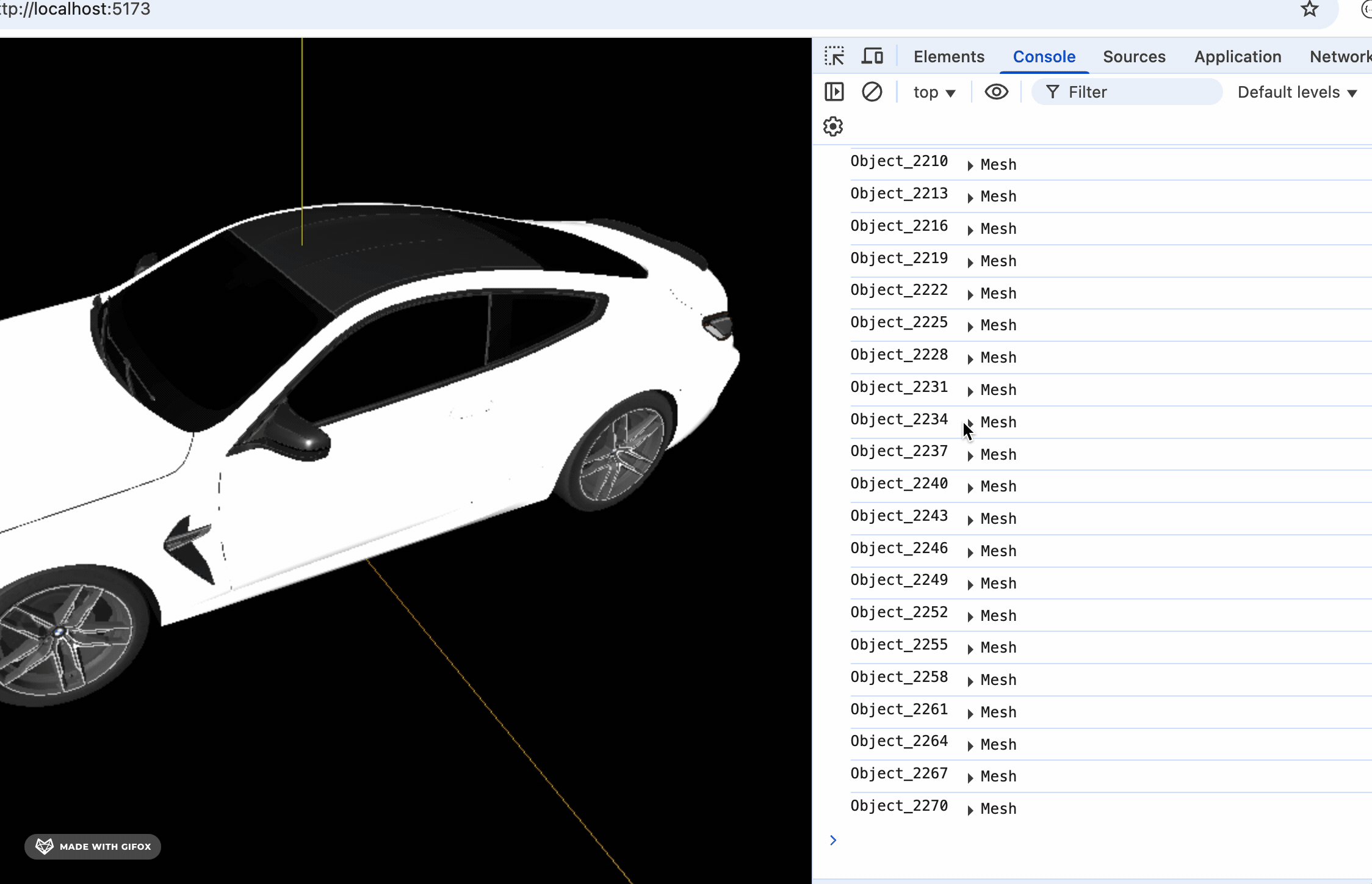Bookmark this page with the star icon
Screen dimensions: 1372x884
click(x=1309, y=9)
